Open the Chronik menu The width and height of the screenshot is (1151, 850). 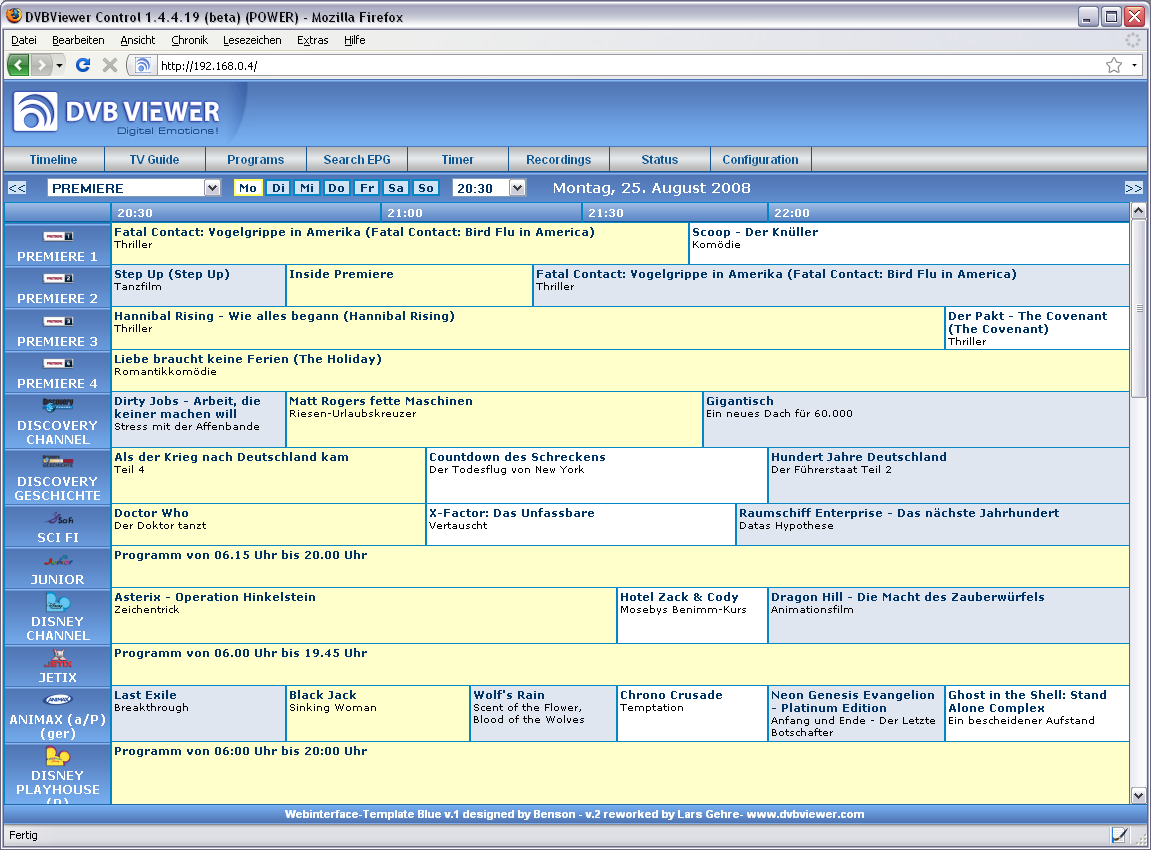(x=189, y=40)
